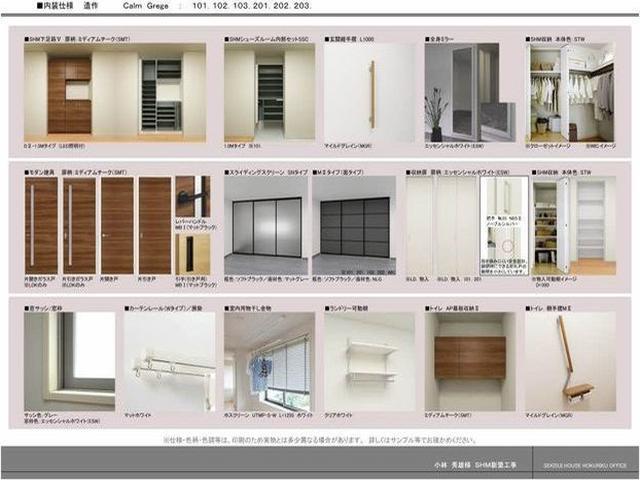Viewport: 640px width, 480px height.
Task: Click the entrance handrail L1000 image
Action: tap(369, 93)
